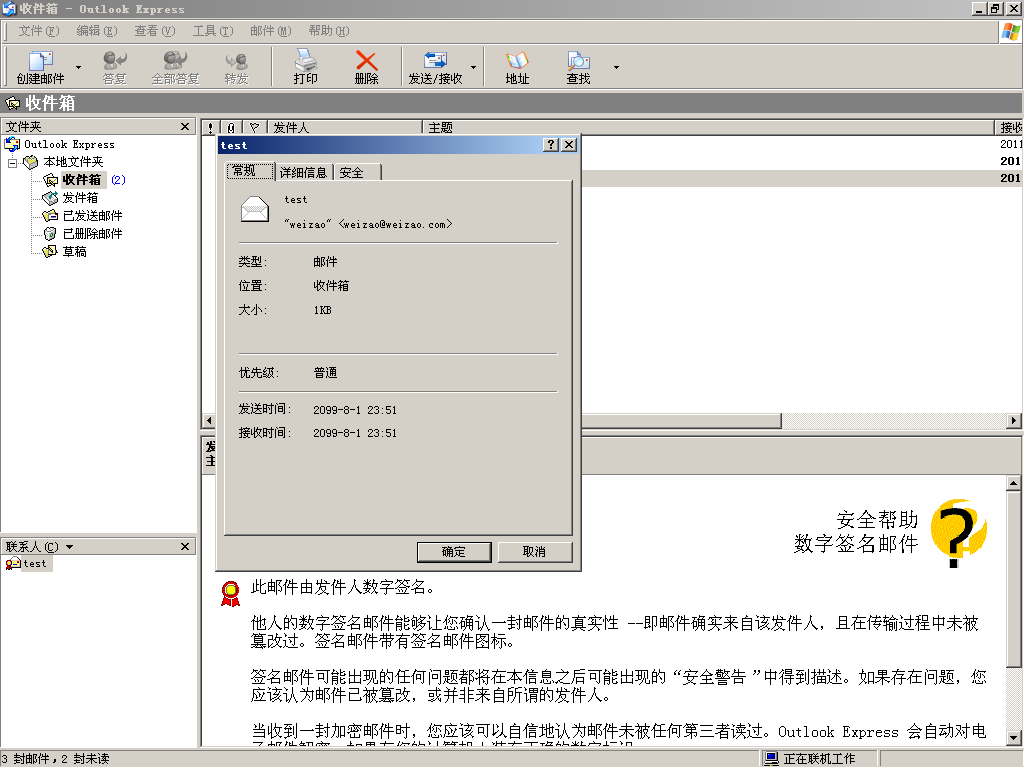Click the down arrow of preview pane scrollbar
This screenshot has width=1024, height=768.
click(1014, 738)
